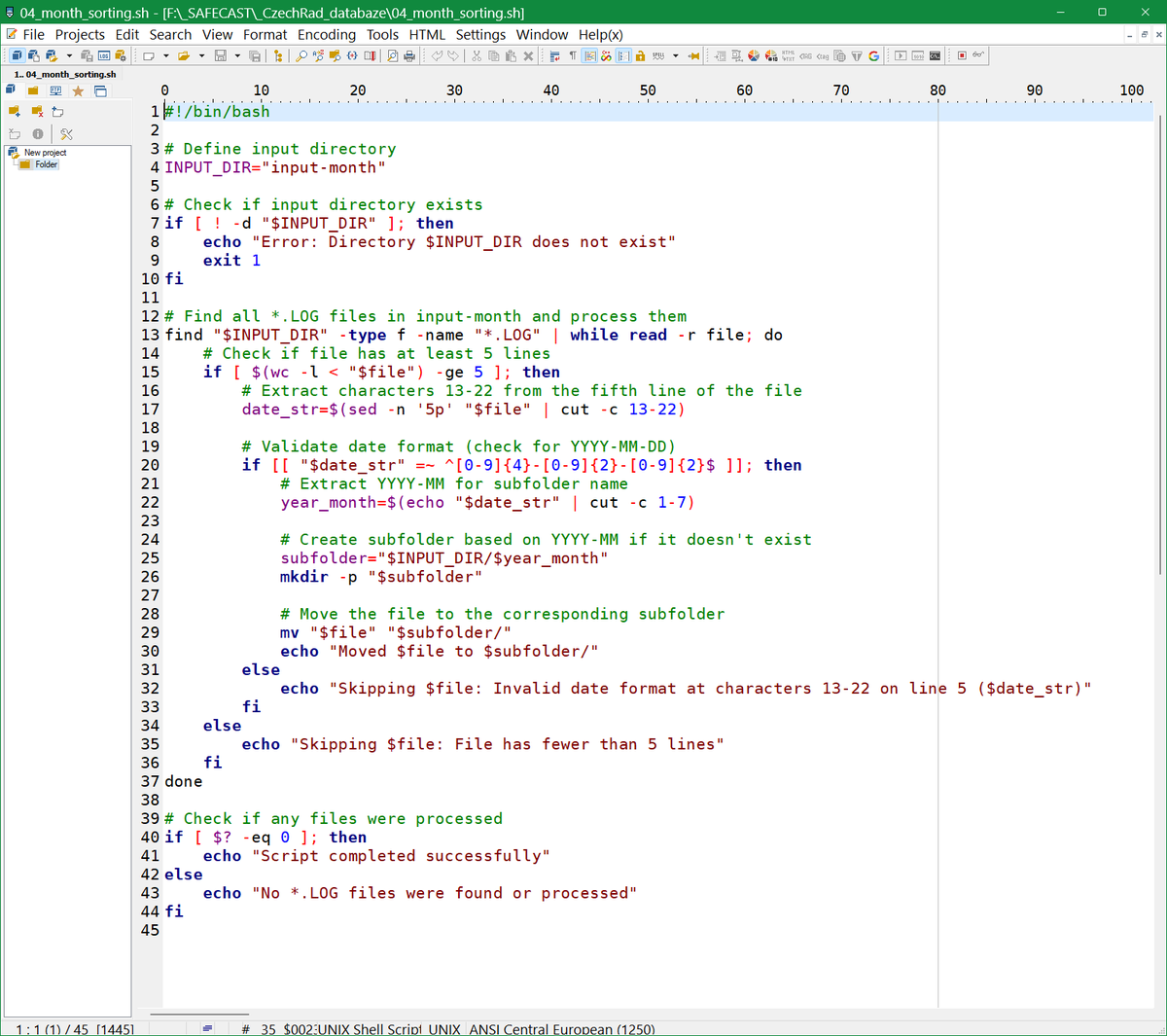This screenshot has height=1036, width=1167.
Task: Toggle the red record macro button
Action: tap(962, 56)
